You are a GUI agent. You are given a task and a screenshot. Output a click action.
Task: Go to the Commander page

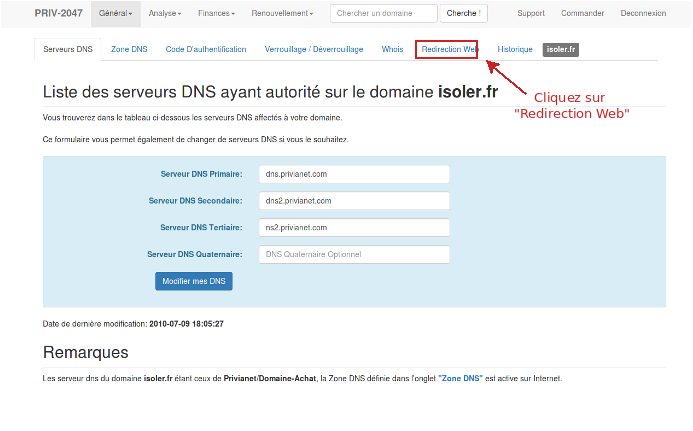click(583, 13)
